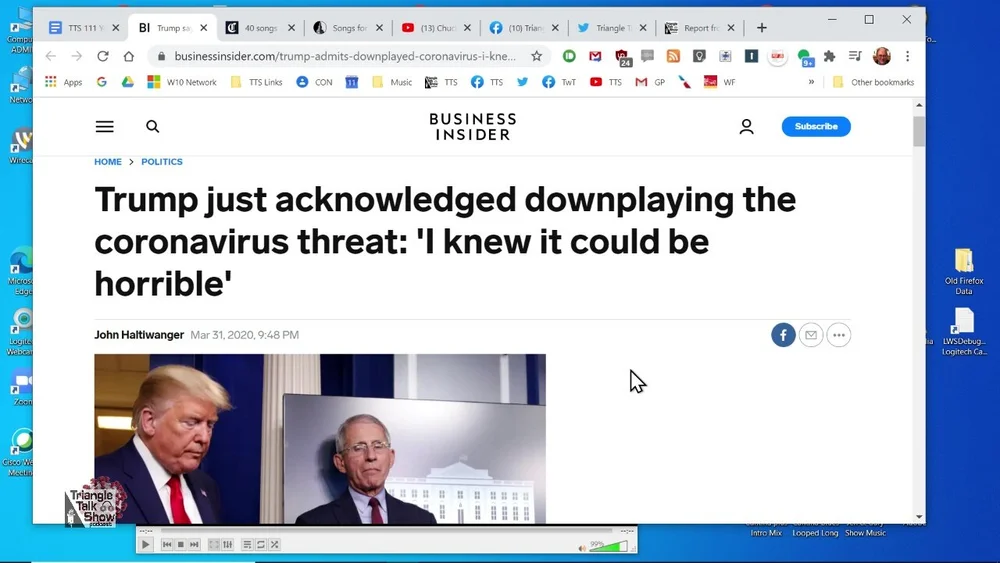Open a new browser tab
1000x563 pixels.
click(x=761, y=27)
